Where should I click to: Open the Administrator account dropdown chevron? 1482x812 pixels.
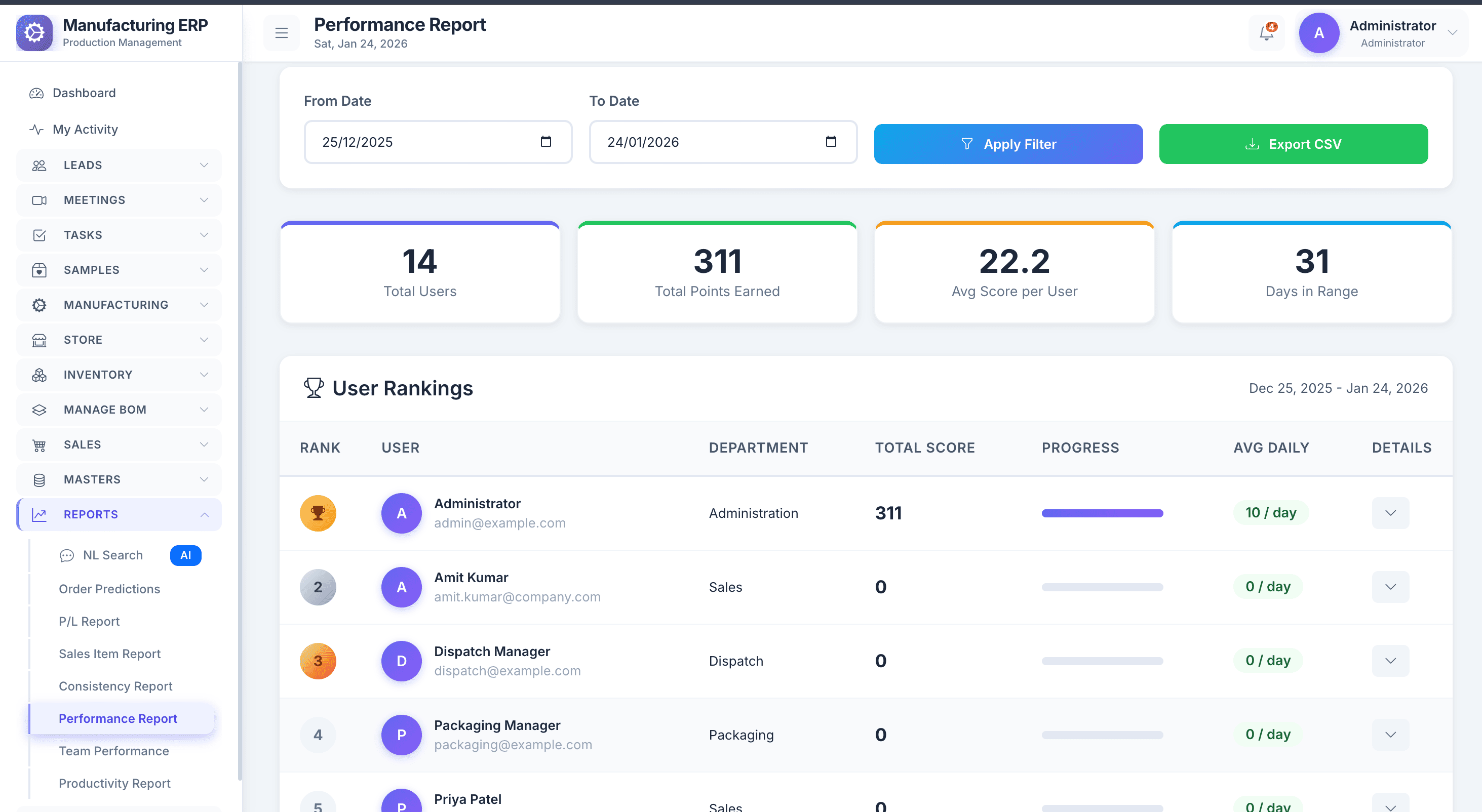[x=1452, y=33]
